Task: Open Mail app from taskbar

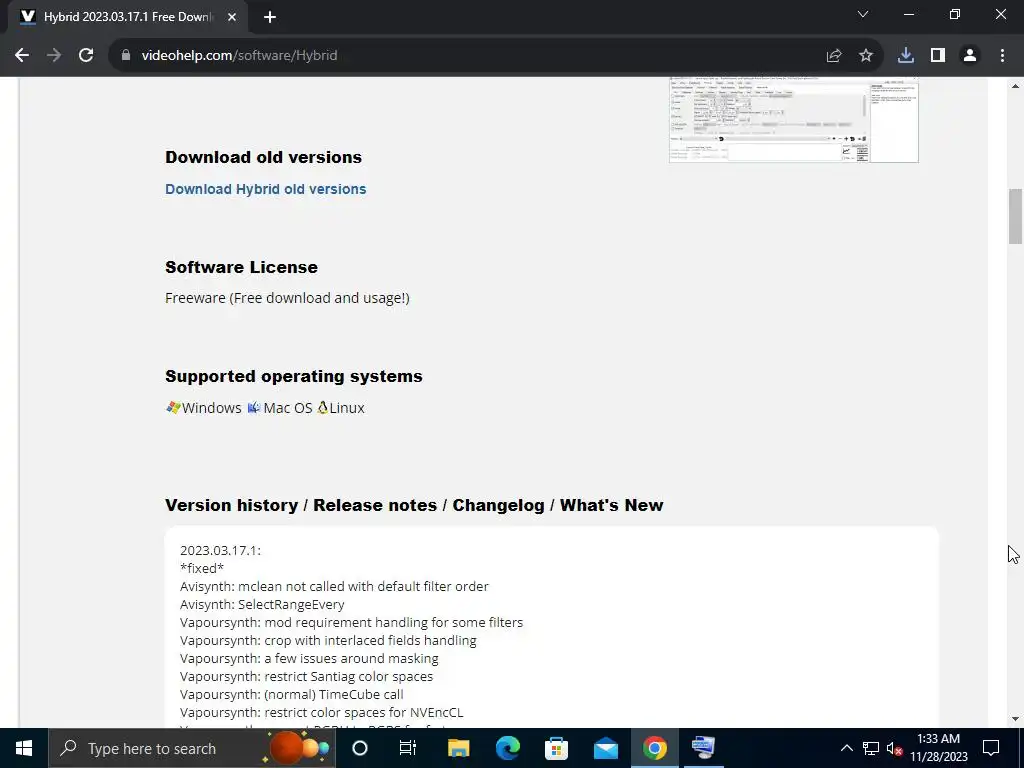Action: pyautogui.click(x=606, y=748)
